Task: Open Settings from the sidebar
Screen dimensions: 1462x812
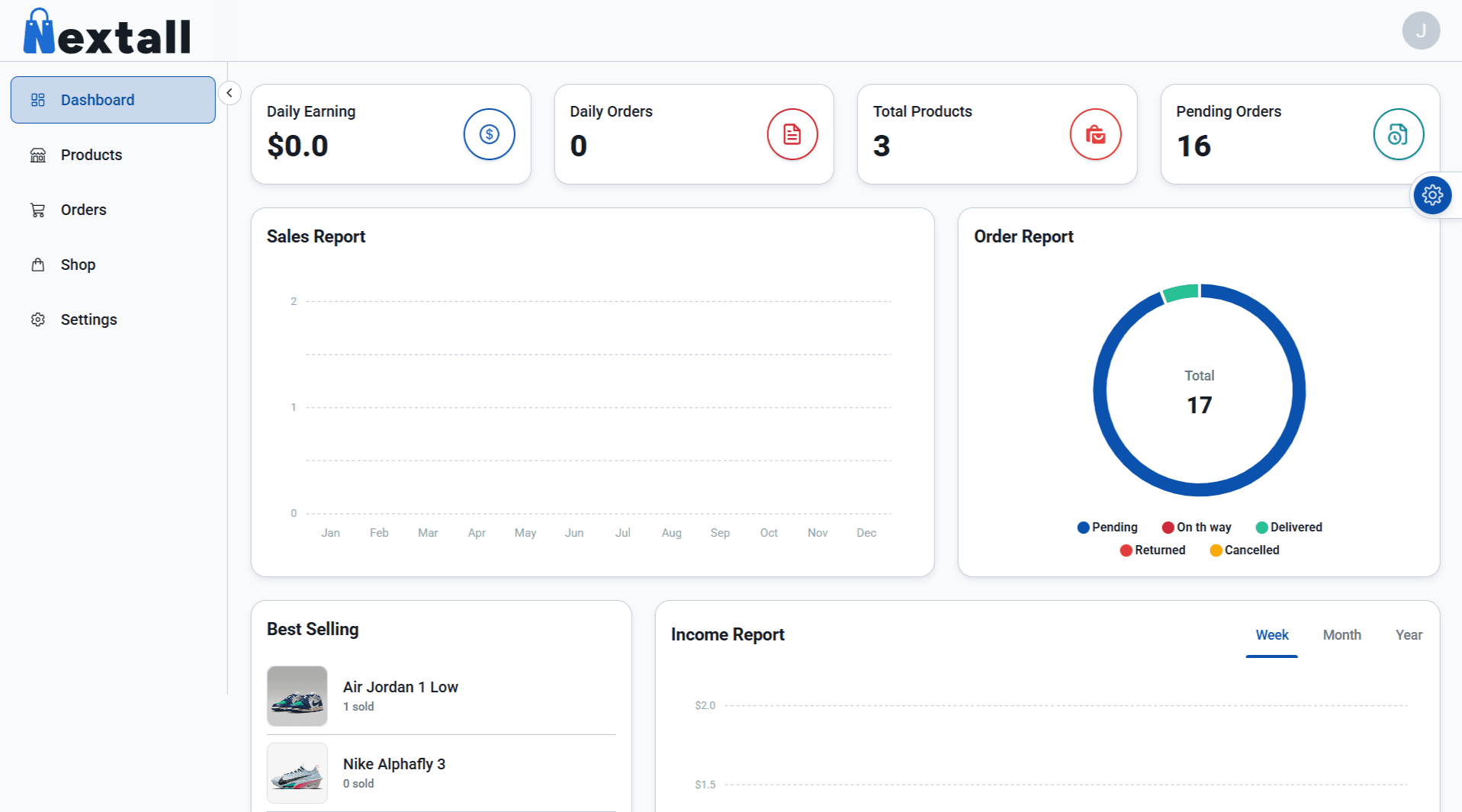Action: point(88,320)
